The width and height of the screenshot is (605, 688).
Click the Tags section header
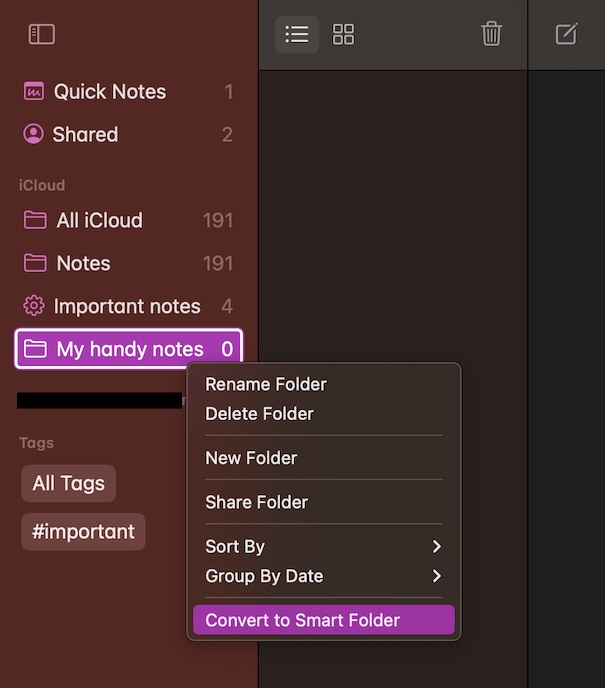point(36,443)
